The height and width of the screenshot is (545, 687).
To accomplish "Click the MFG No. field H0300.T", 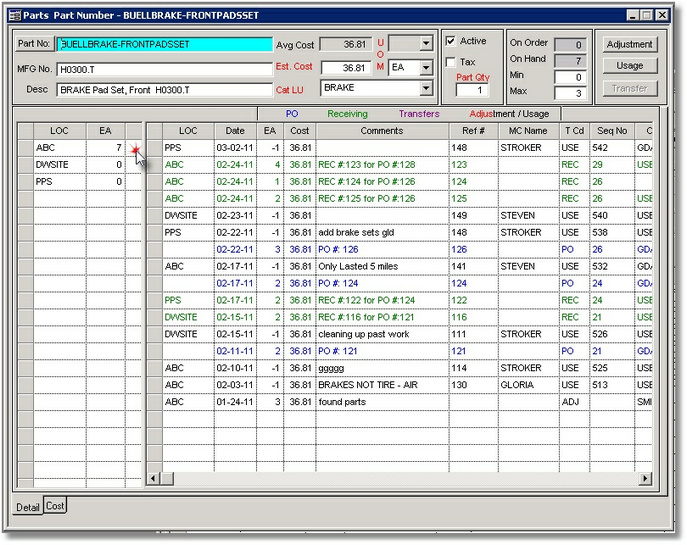I will pyautogui.click(x=164, y=68).
